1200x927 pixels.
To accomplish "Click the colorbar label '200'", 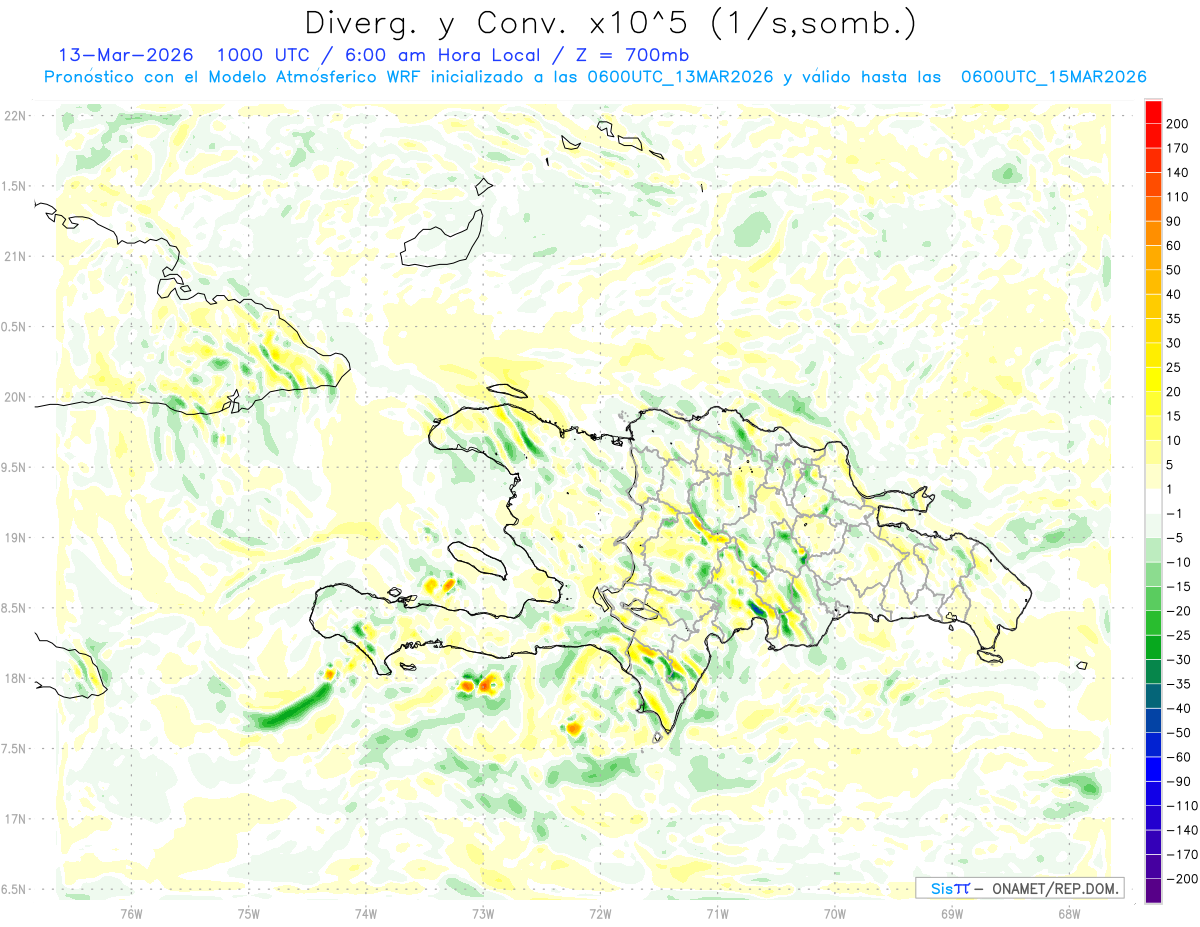I will pos(1178,124).
